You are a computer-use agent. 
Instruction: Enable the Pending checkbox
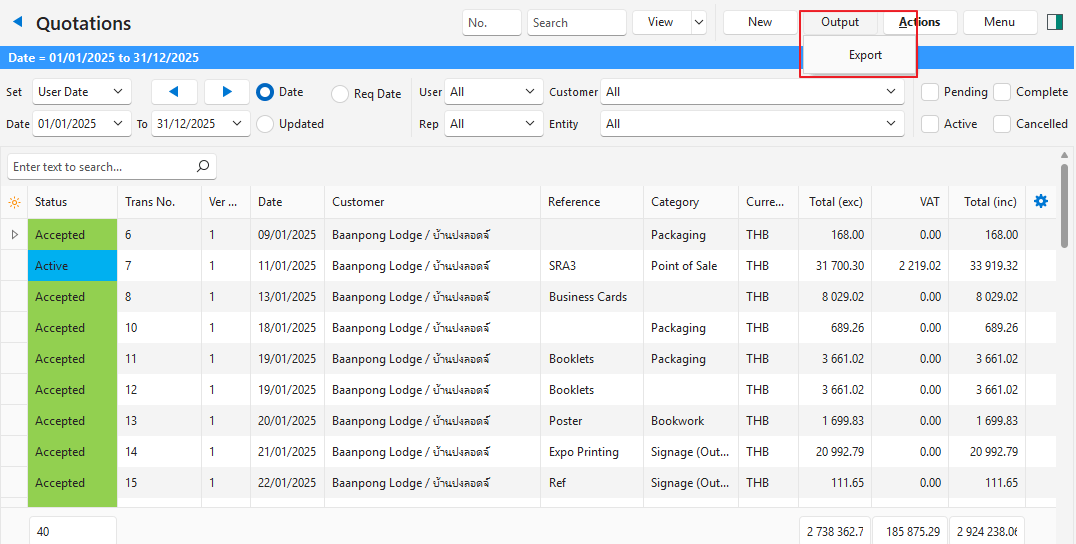[930, 92]
